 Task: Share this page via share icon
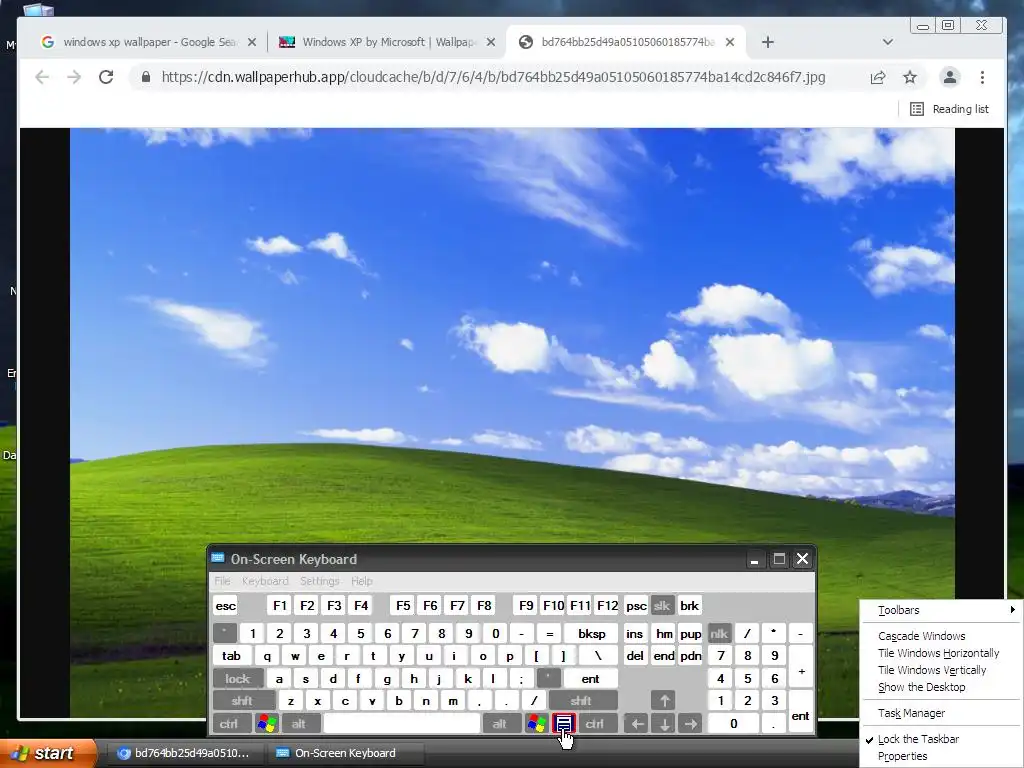click(878, 78)
